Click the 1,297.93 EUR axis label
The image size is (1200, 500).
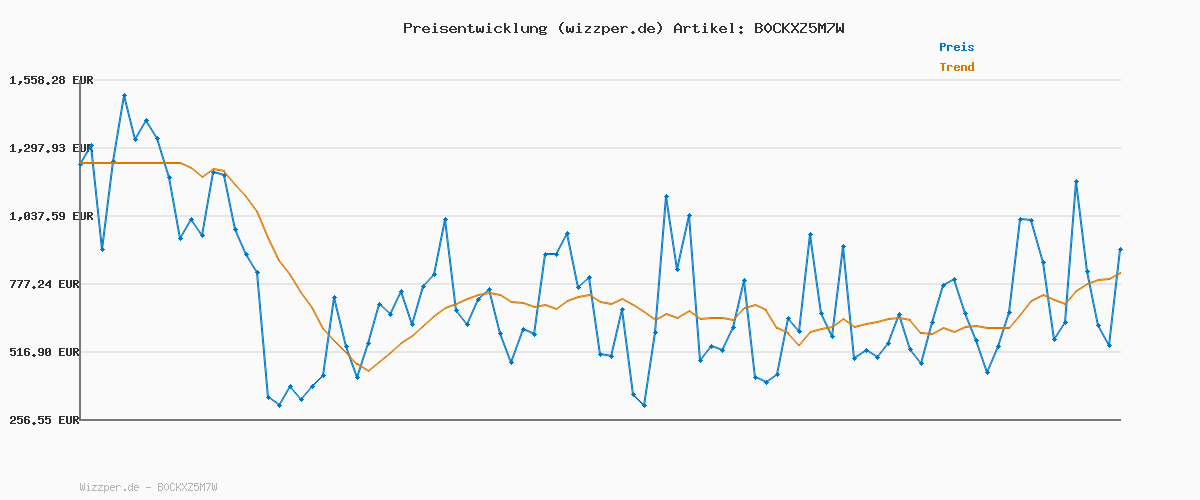[x=51, y=148]
